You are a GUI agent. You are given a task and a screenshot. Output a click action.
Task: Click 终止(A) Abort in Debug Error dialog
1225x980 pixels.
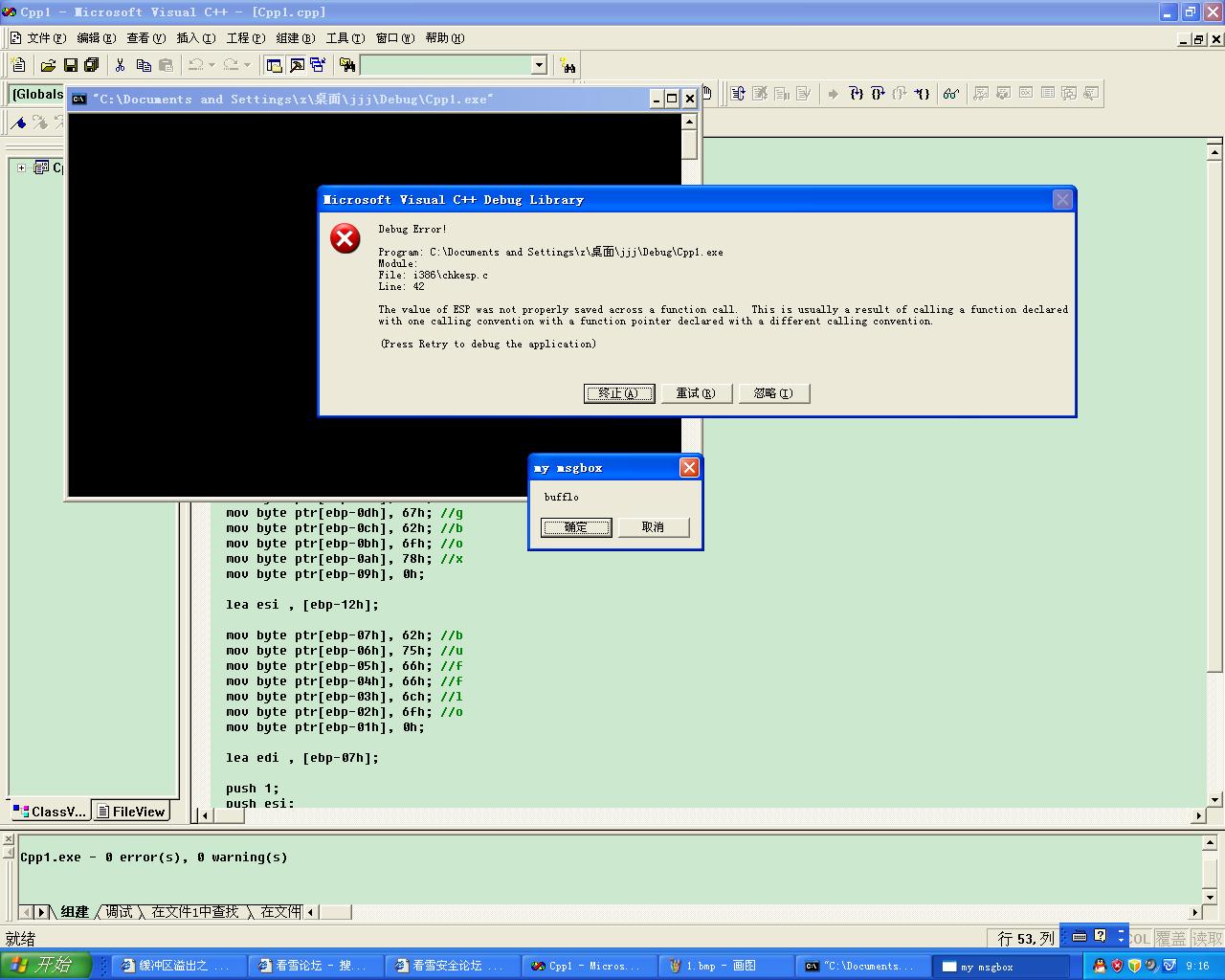tap(619, 393)
